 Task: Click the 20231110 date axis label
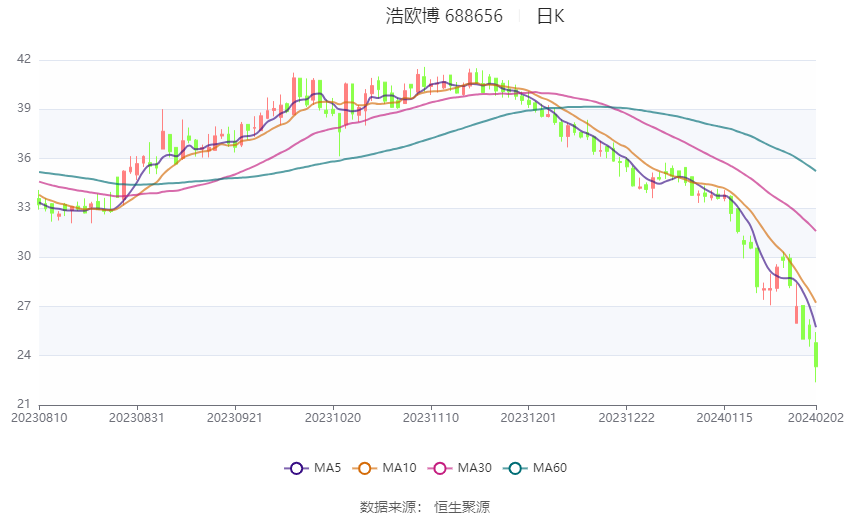pos(431,418)
